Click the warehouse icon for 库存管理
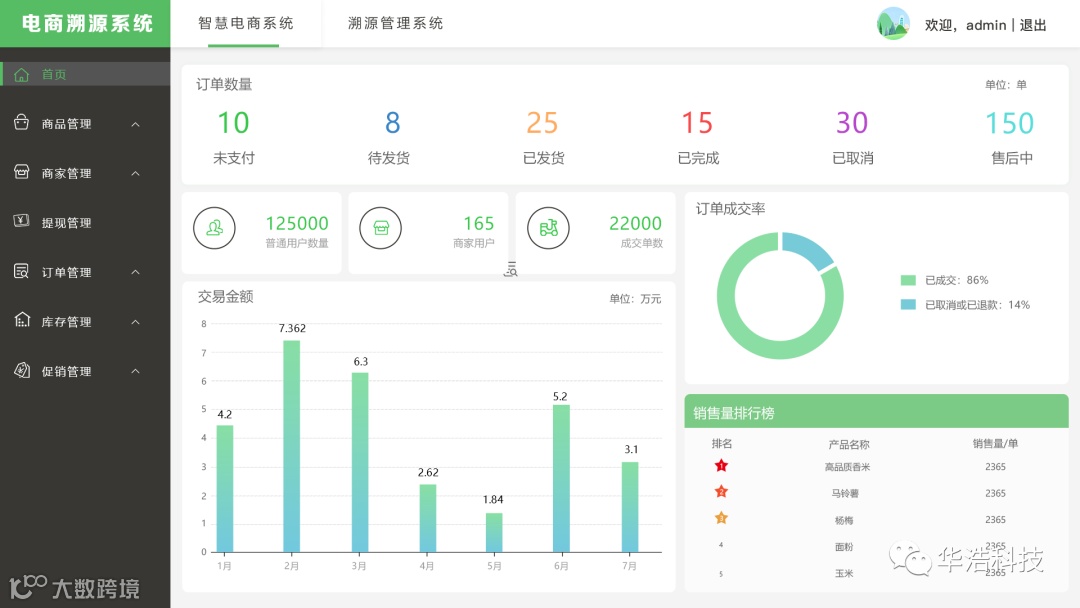The height and width of the screenshot is (608, 1080). (x=21, y=320)
